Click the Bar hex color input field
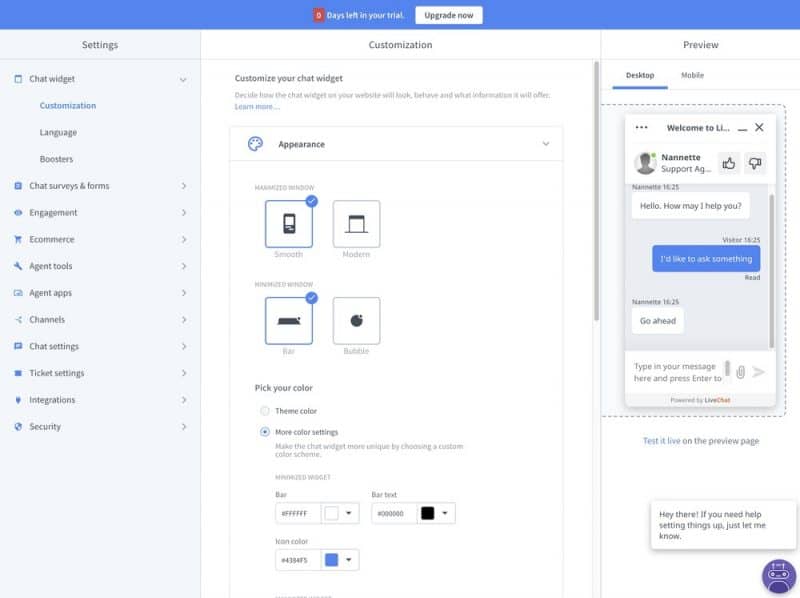This screenshot has height=598, width=800. click(297, 513)
